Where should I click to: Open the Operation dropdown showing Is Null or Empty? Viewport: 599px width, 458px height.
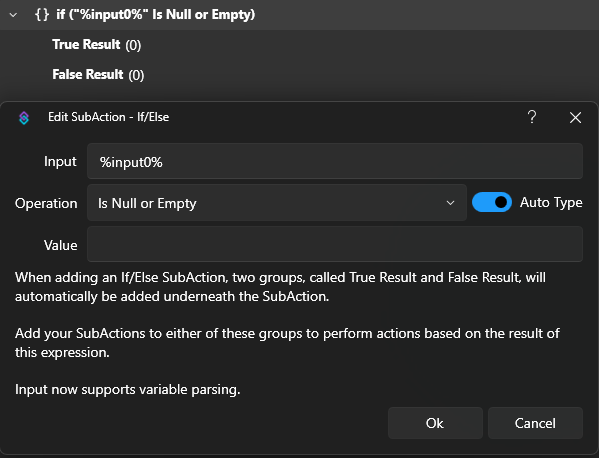pyautogui.click(x=277, y=203)
